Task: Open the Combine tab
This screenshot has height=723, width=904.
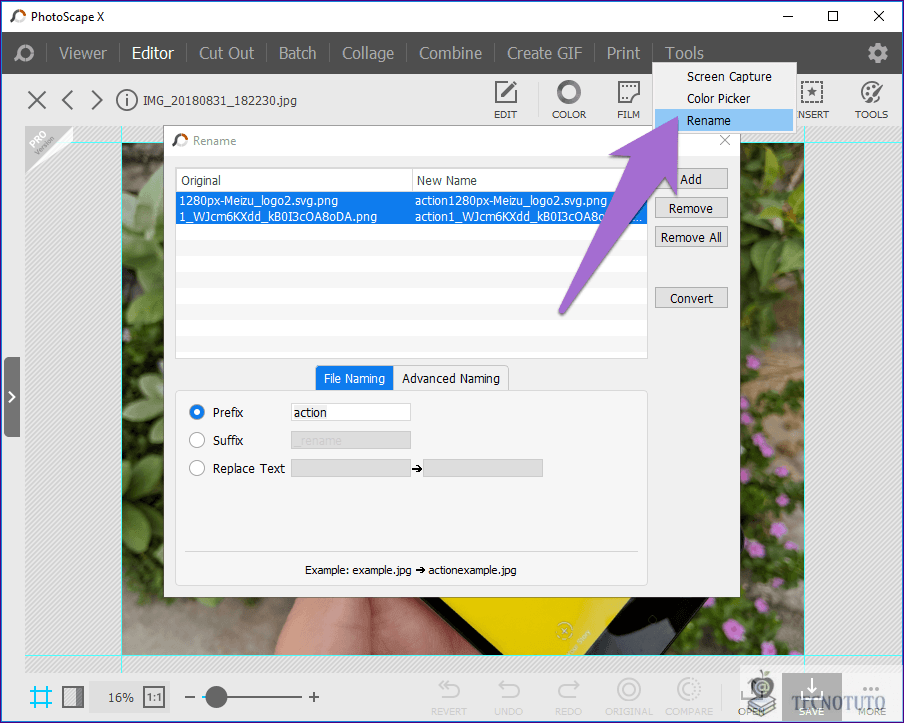Action: point(450,53)
